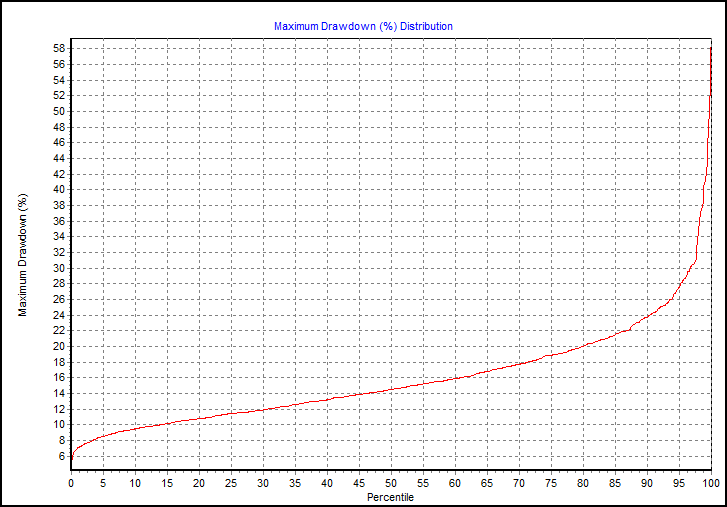Click y-axis tick value 26

(x=59, y=299)
